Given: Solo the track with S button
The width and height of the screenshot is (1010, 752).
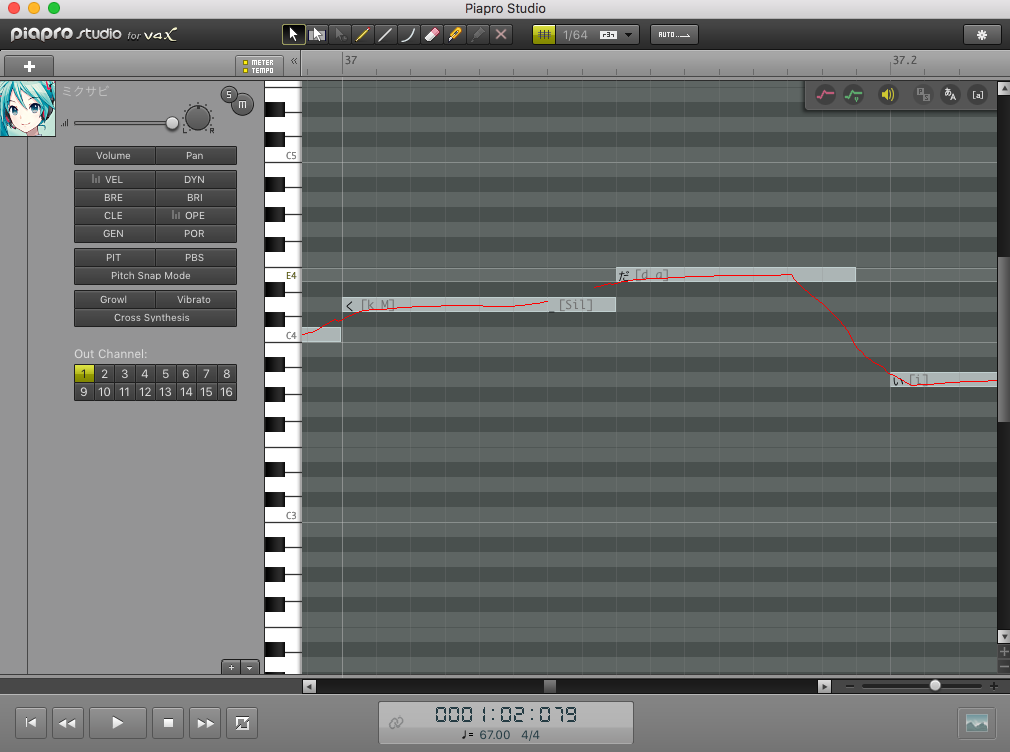Looking at the screenshot, I should (x=229, y=95).
